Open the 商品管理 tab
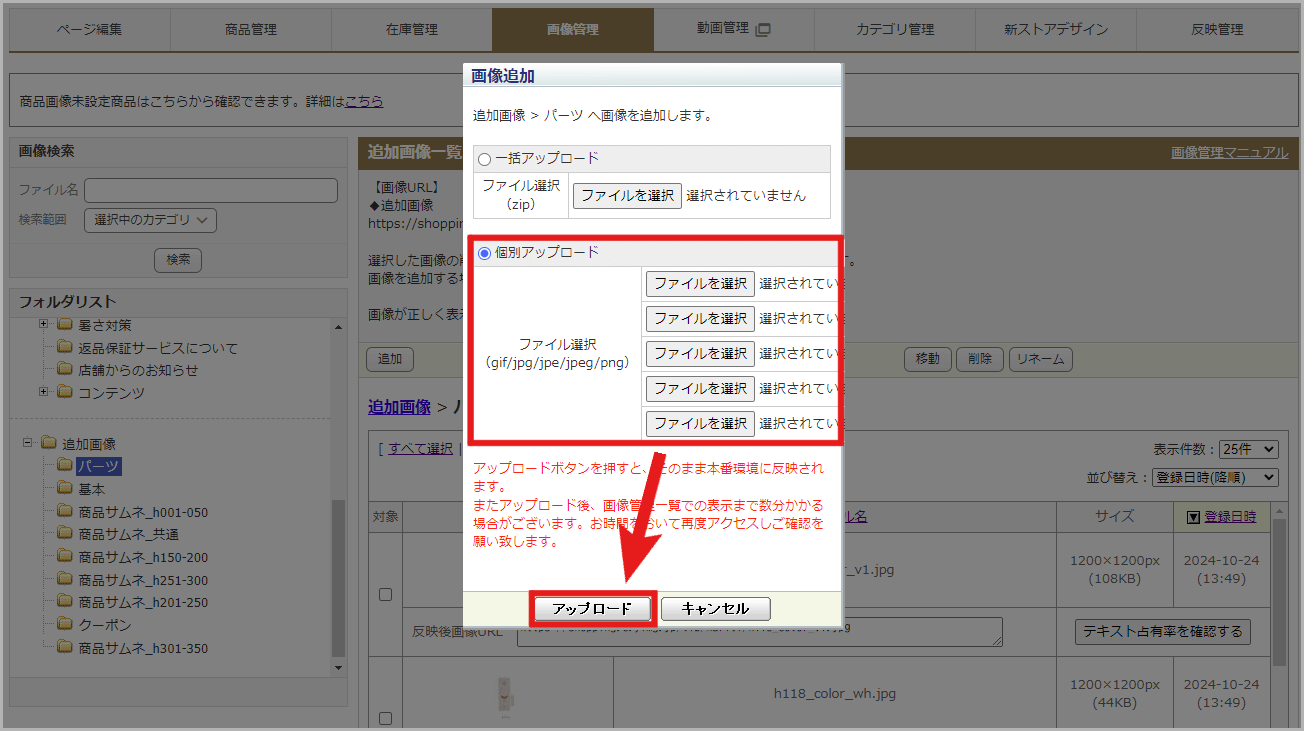Screen dimensions: 1304x731 pos(251,29)
